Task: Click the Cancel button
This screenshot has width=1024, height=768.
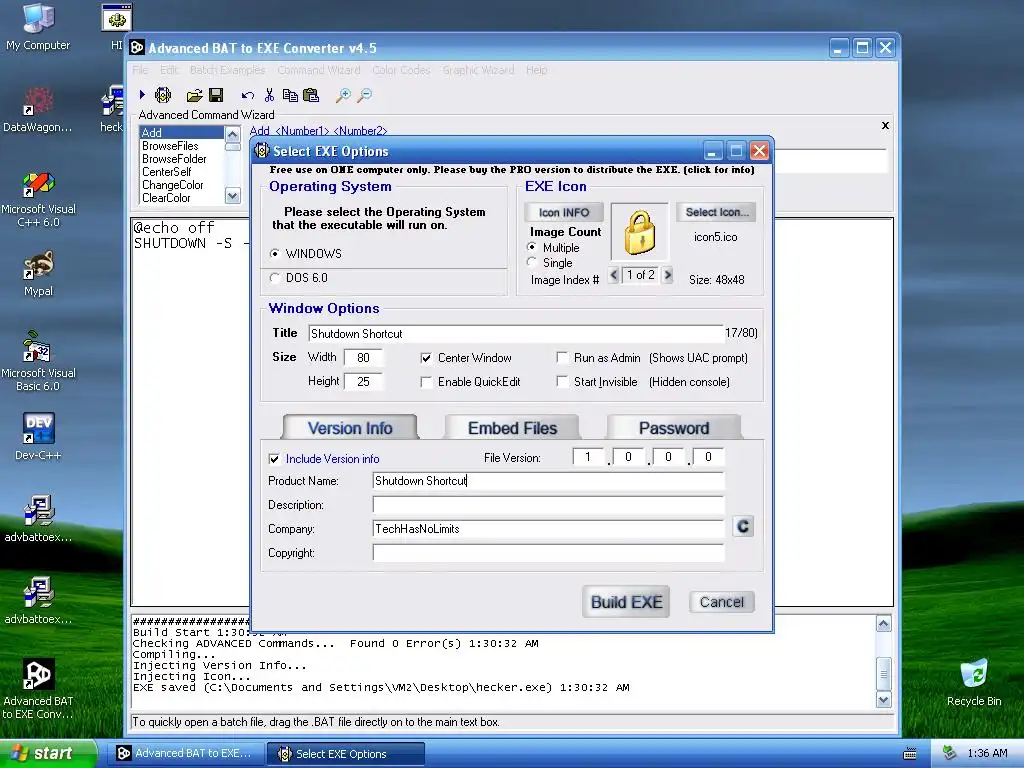Action: [722, 601]
